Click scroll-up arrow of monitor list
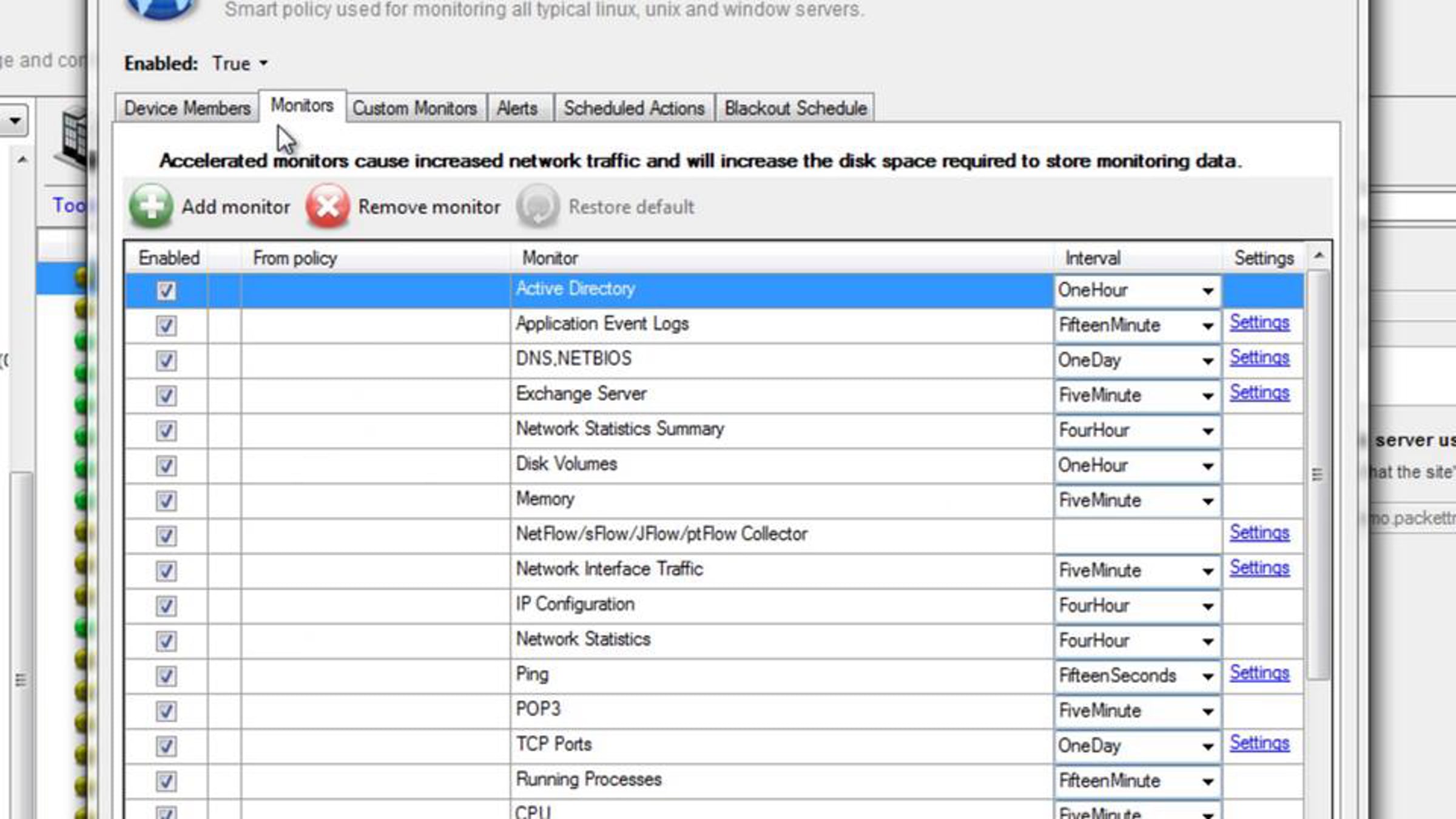 pos(1318,257)
